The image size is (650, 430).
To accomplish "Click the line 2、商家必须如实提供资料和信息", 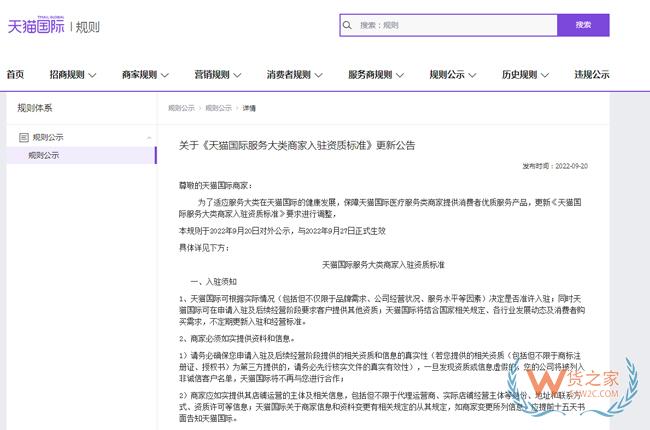I will pos(237,339).
